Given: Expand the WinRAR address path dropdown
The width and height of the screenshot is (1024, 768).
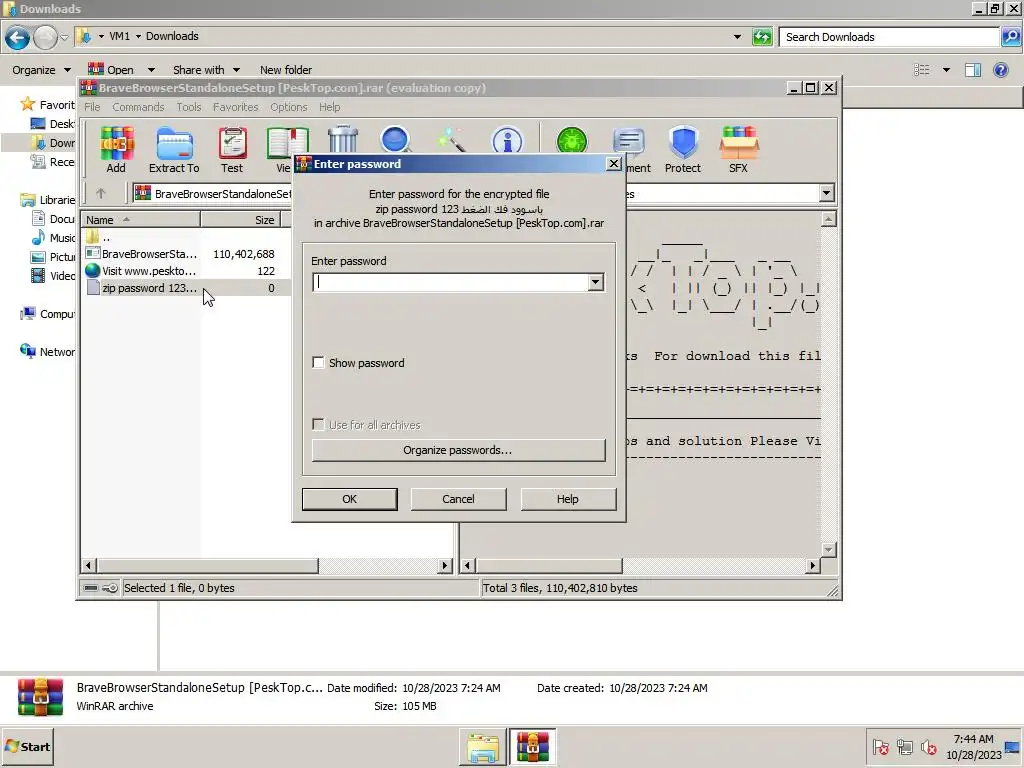Looking at the screenshot, I should (x=826, y=193).
